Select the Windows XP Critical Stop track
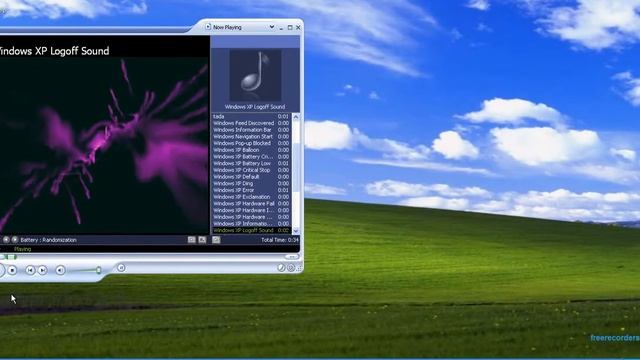This screenshot has height=360, width=640. (251, 170)
